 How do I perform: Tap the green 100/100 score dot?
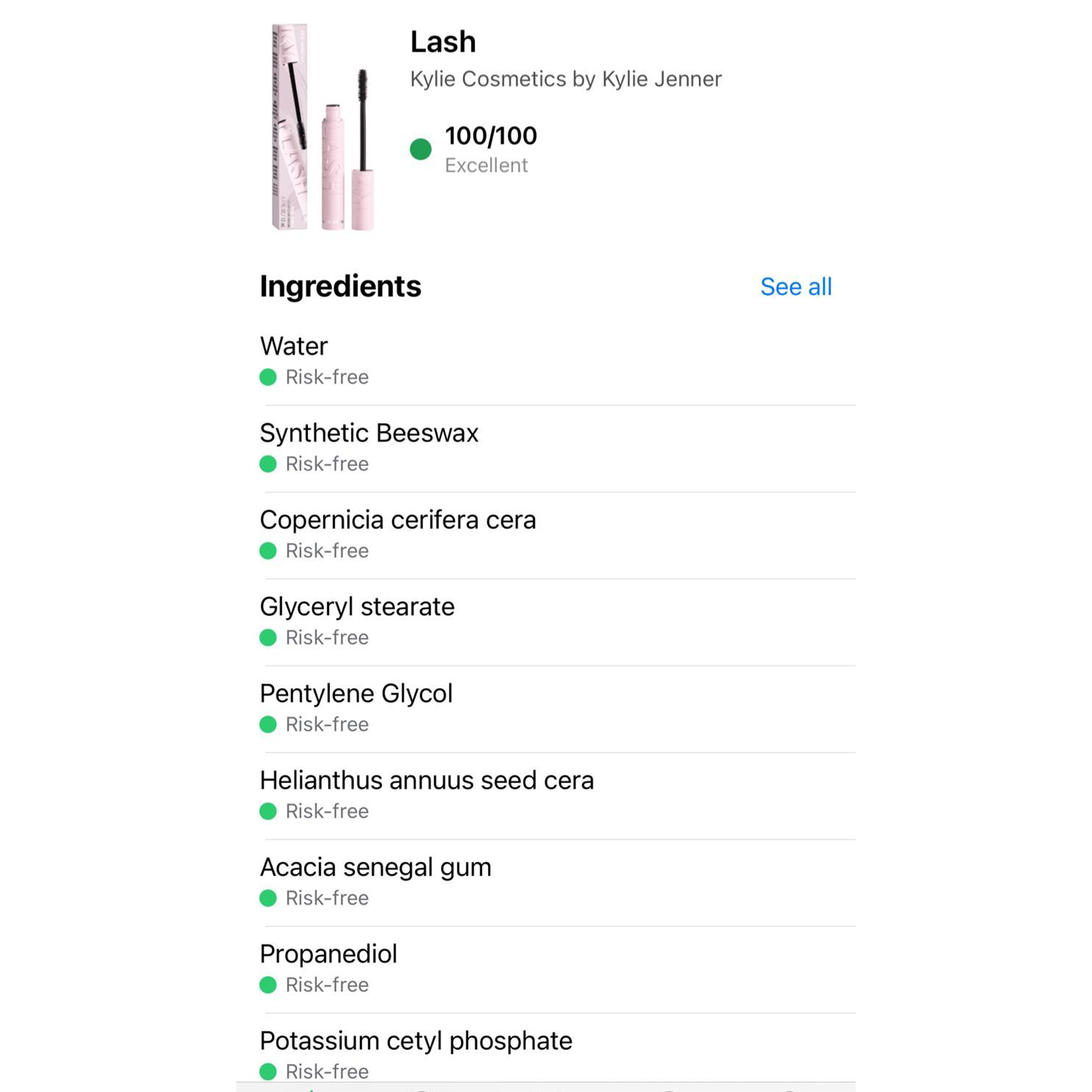pyautogui.click(x=421, y=149)
